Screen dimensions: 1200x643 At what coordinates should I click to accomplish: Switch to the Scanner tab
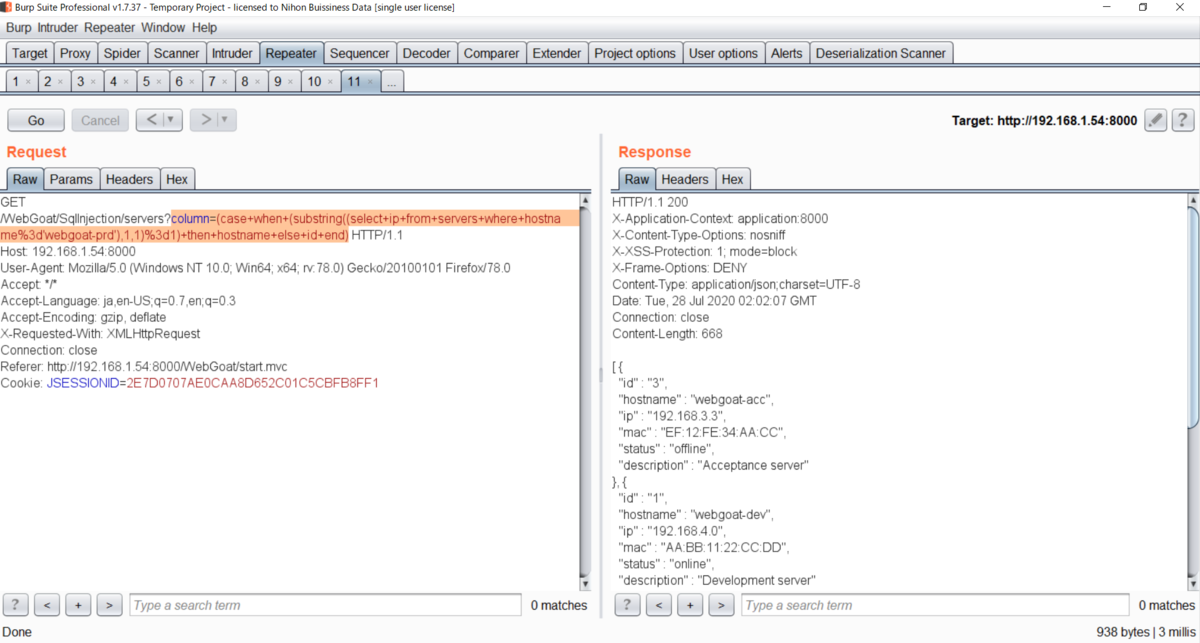pyautogui.click(x=178, y=53)
